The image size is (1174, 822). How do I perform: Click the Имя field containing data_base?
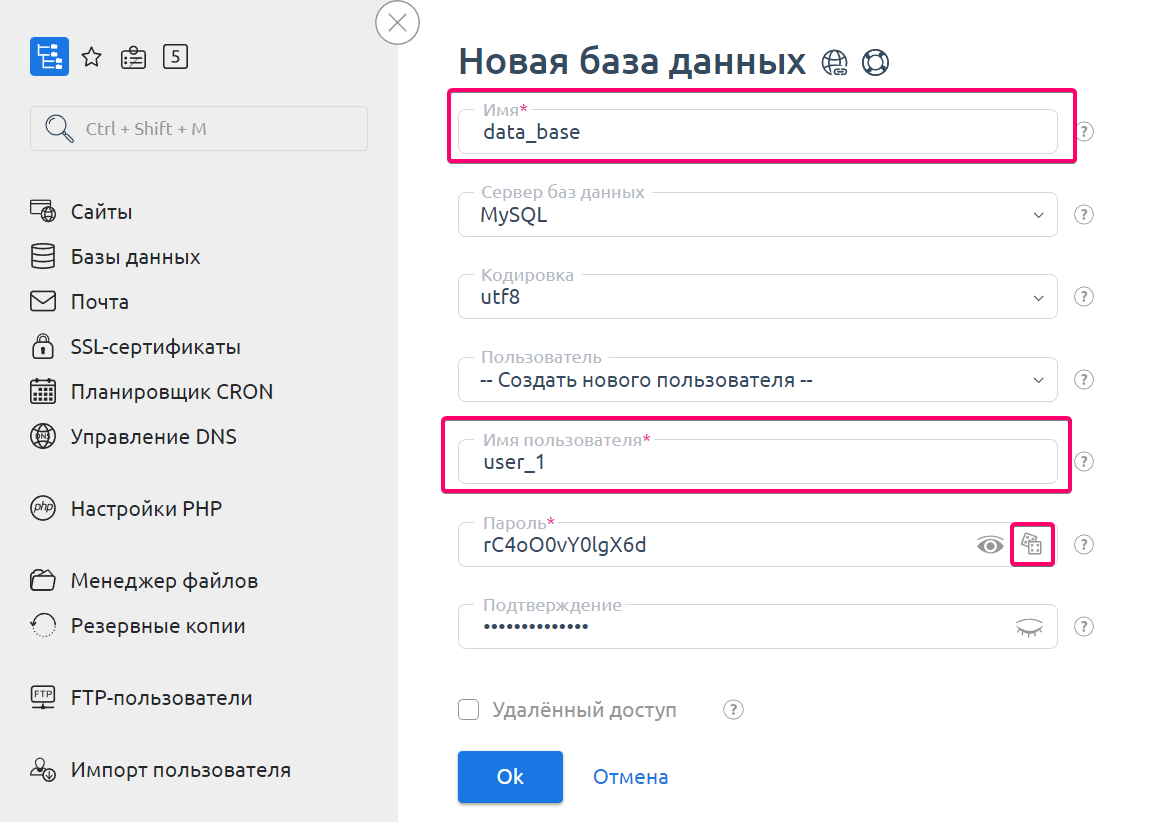757,132
